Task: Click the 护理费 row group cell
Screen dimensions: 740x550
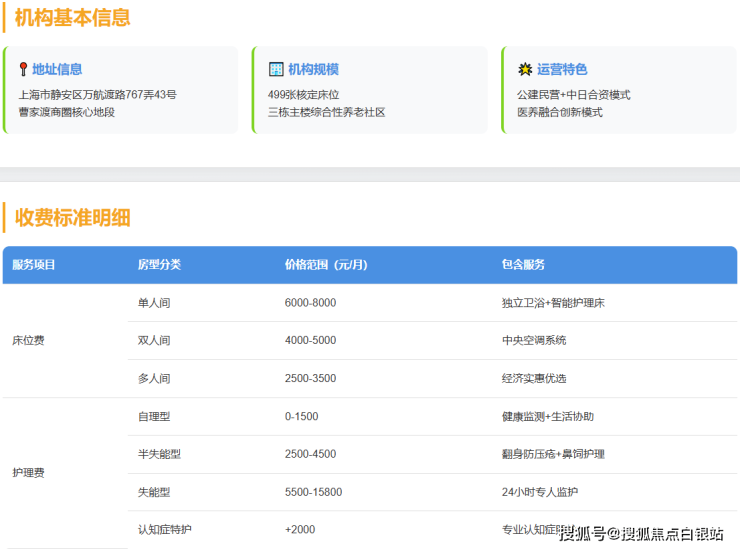Action: [x=28, y=473]
